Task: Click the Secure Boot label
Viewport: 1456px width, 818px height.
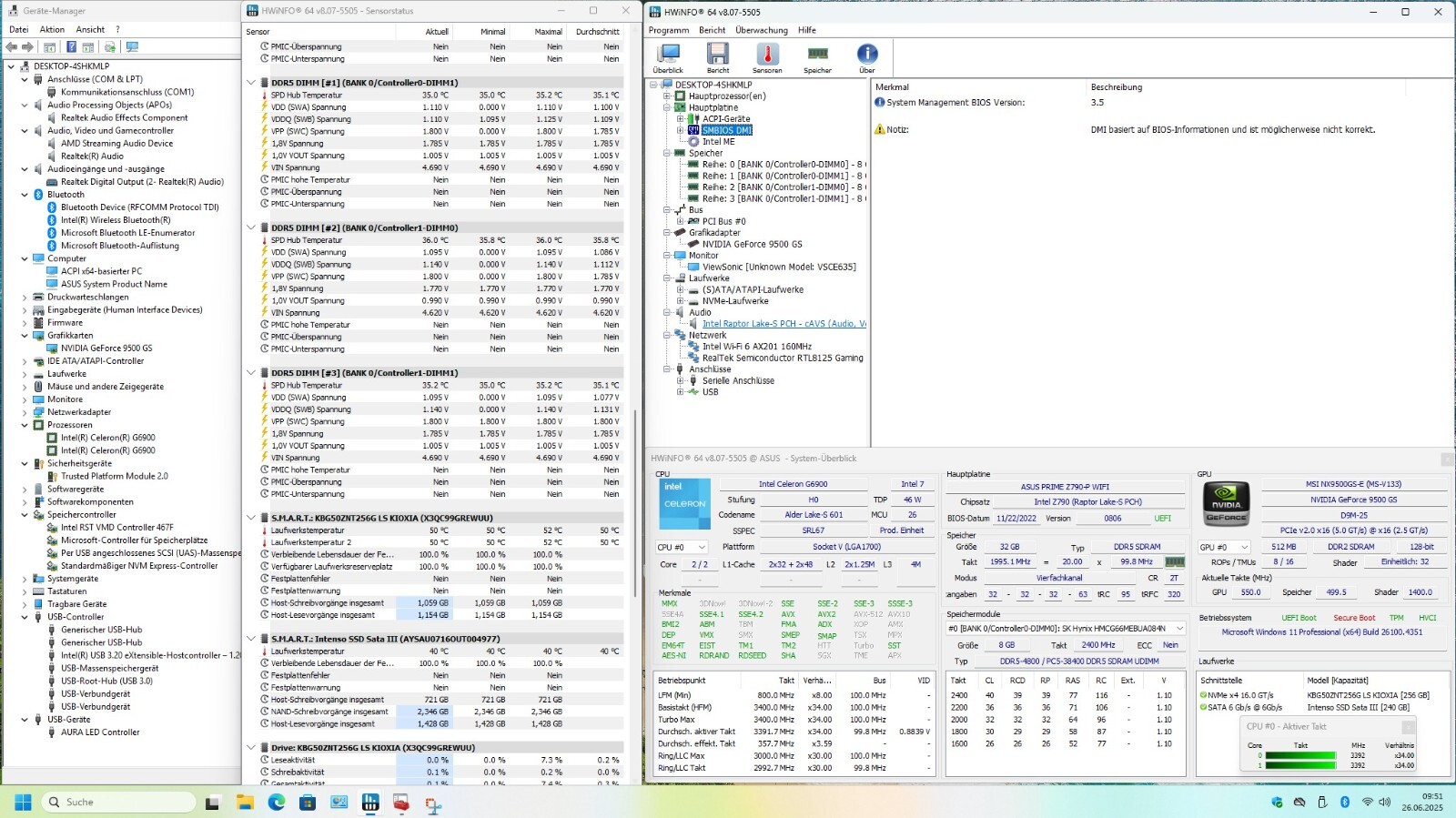Action: (1354, 618)
